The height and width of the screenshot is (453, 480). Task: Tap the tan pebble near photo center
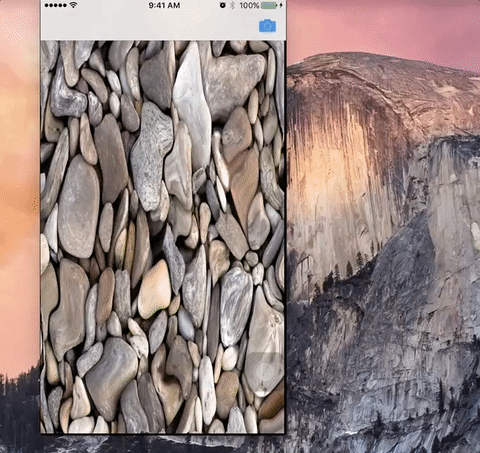pyautogui.click(x=154, y=289)
